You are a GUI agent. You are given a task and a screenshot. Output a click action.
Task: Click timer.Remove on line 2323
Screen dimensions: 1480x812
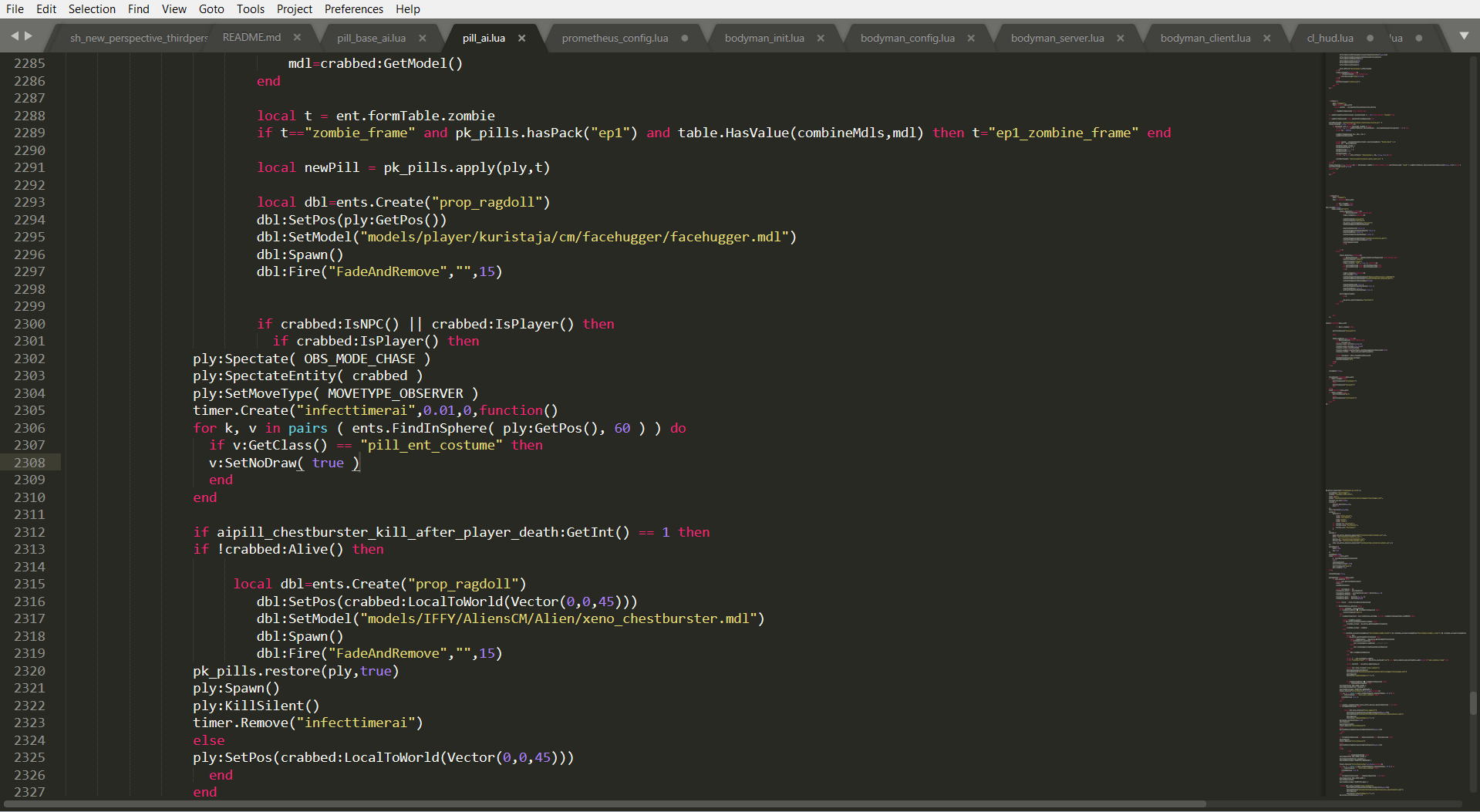241,723
